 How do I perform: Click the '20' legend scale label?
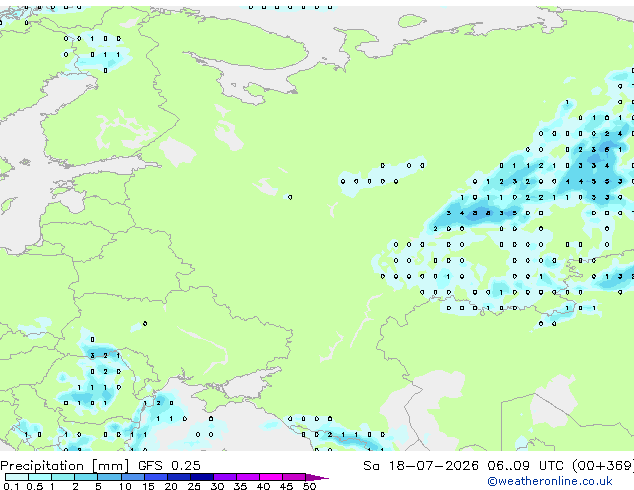[x=171, y=486]
